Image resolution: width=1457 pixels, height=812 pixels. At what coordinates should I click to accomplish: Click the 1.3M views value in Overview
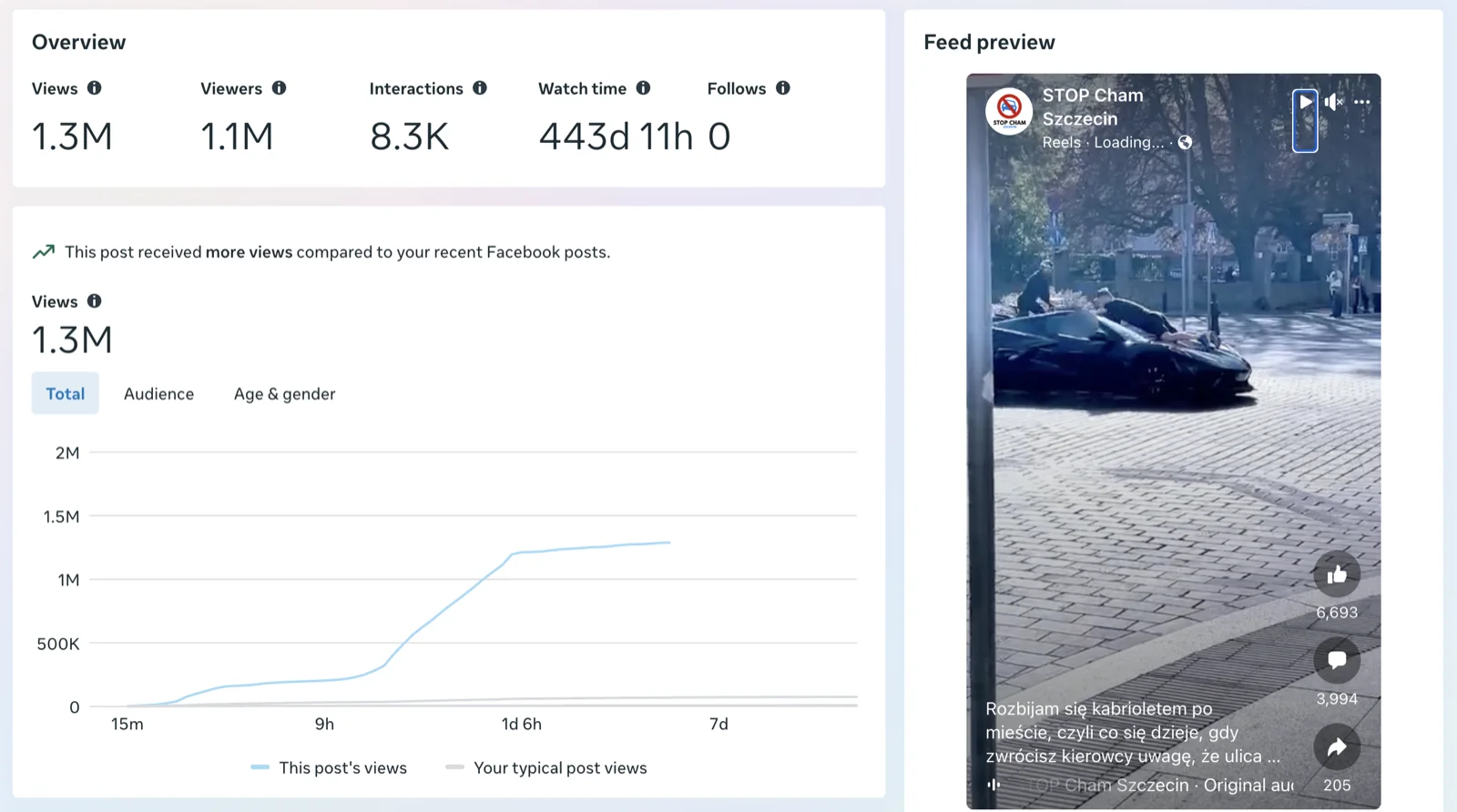pos(72,137)
